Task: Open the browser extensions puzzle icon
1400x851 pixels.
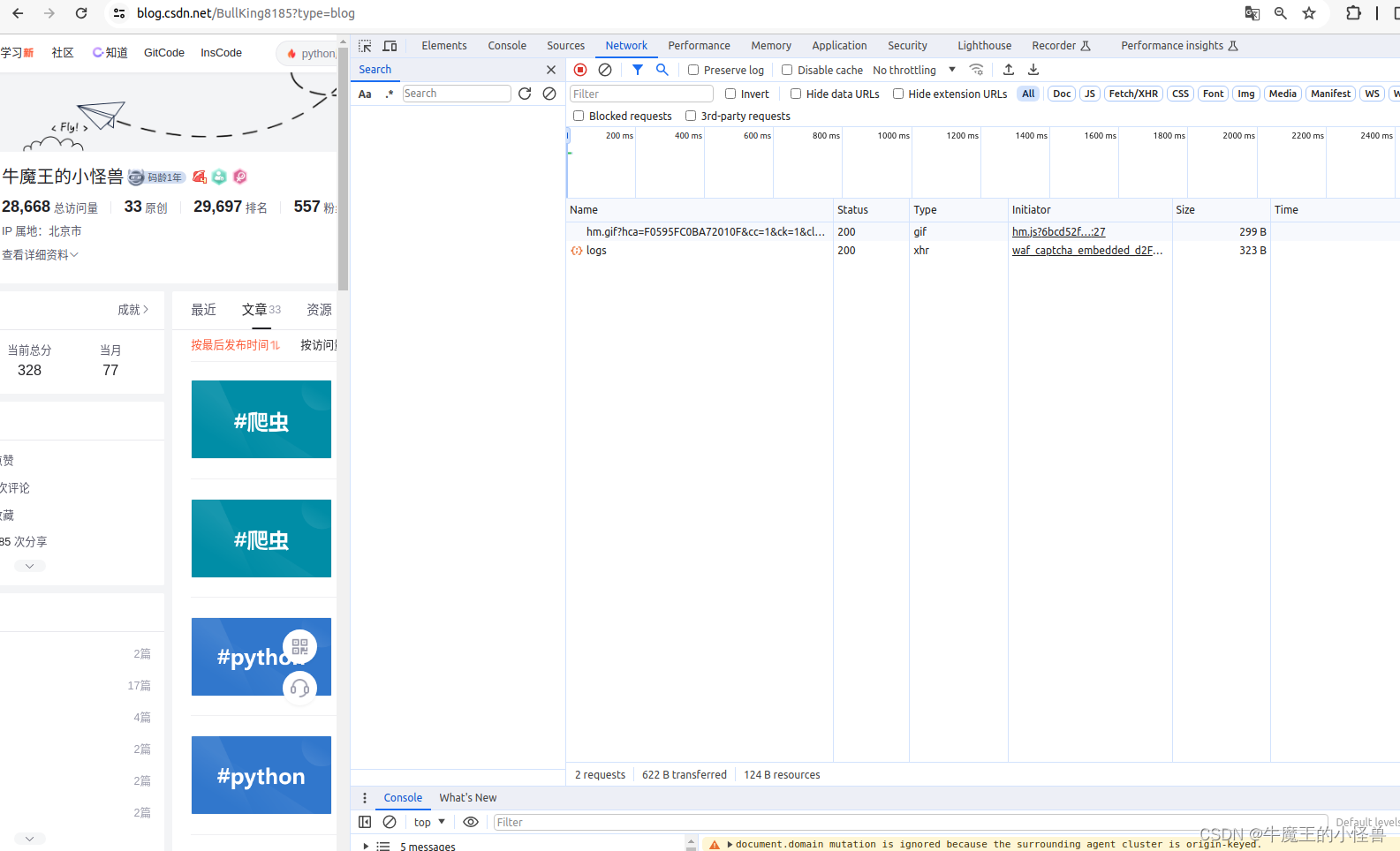Action: pos(1353,13)
